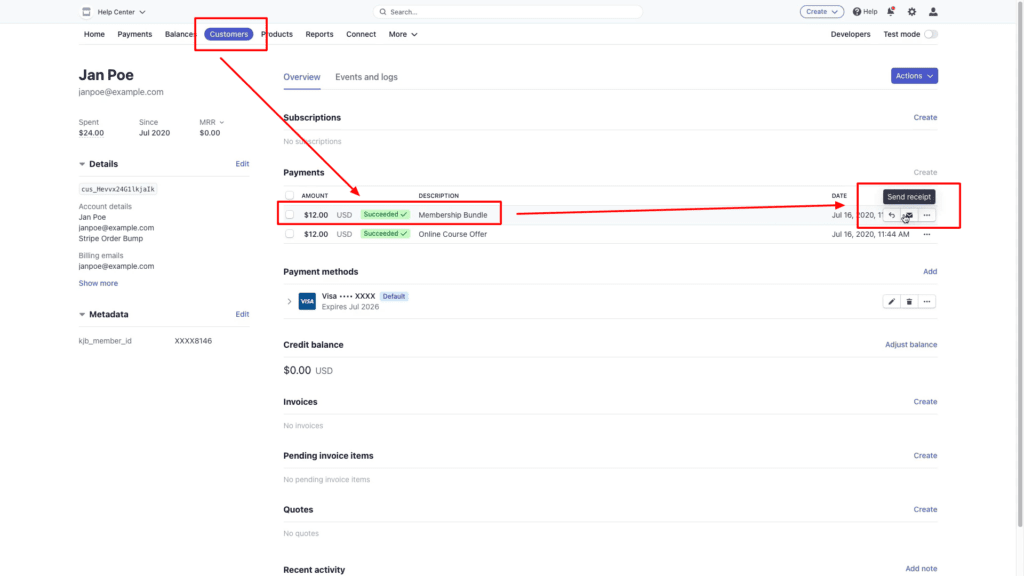Click the Help Center account icon
The image size is (1024, 576).
coord(86,12)
